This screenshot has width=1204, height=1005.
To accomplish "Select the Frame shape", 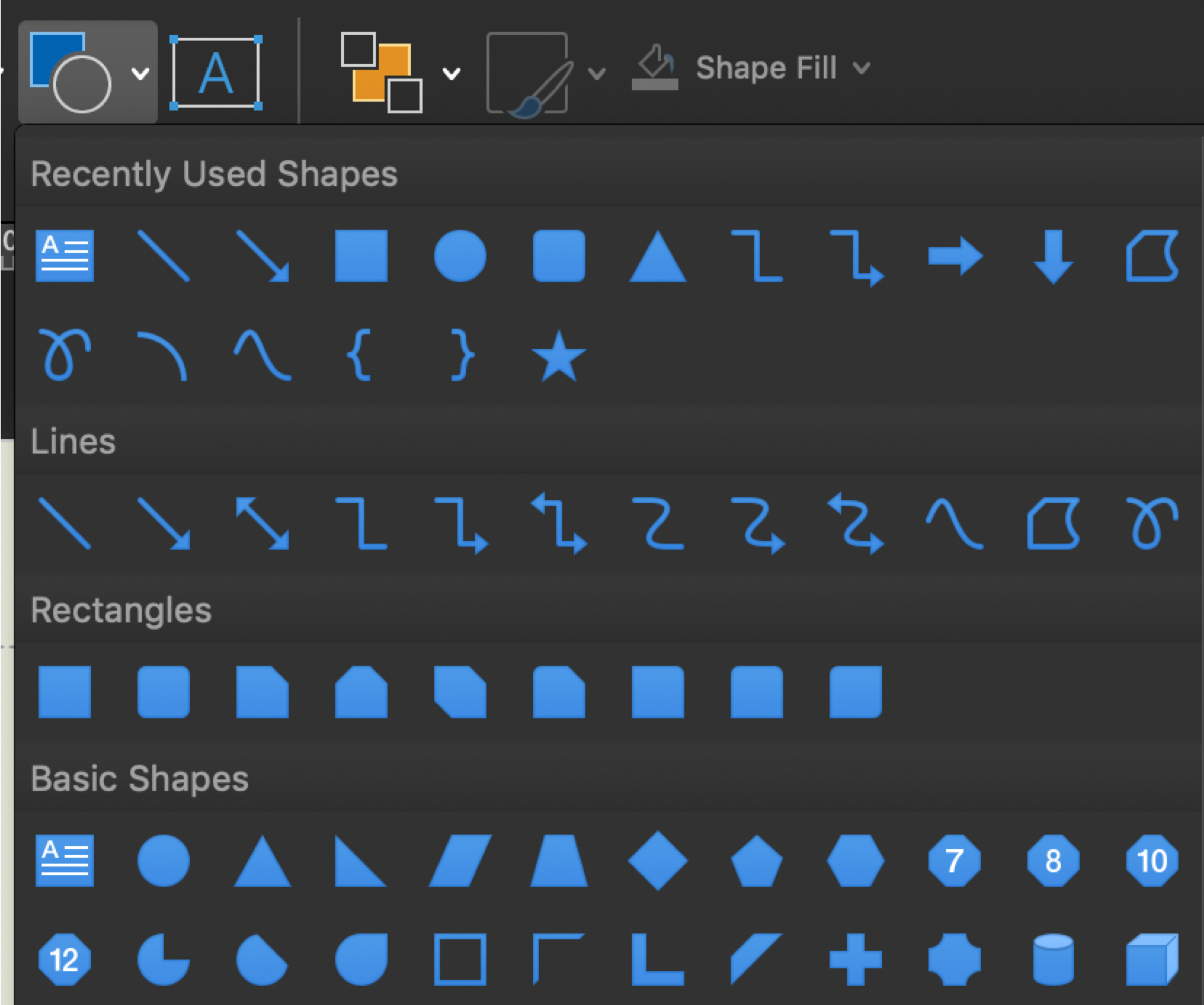I will 460,959.
